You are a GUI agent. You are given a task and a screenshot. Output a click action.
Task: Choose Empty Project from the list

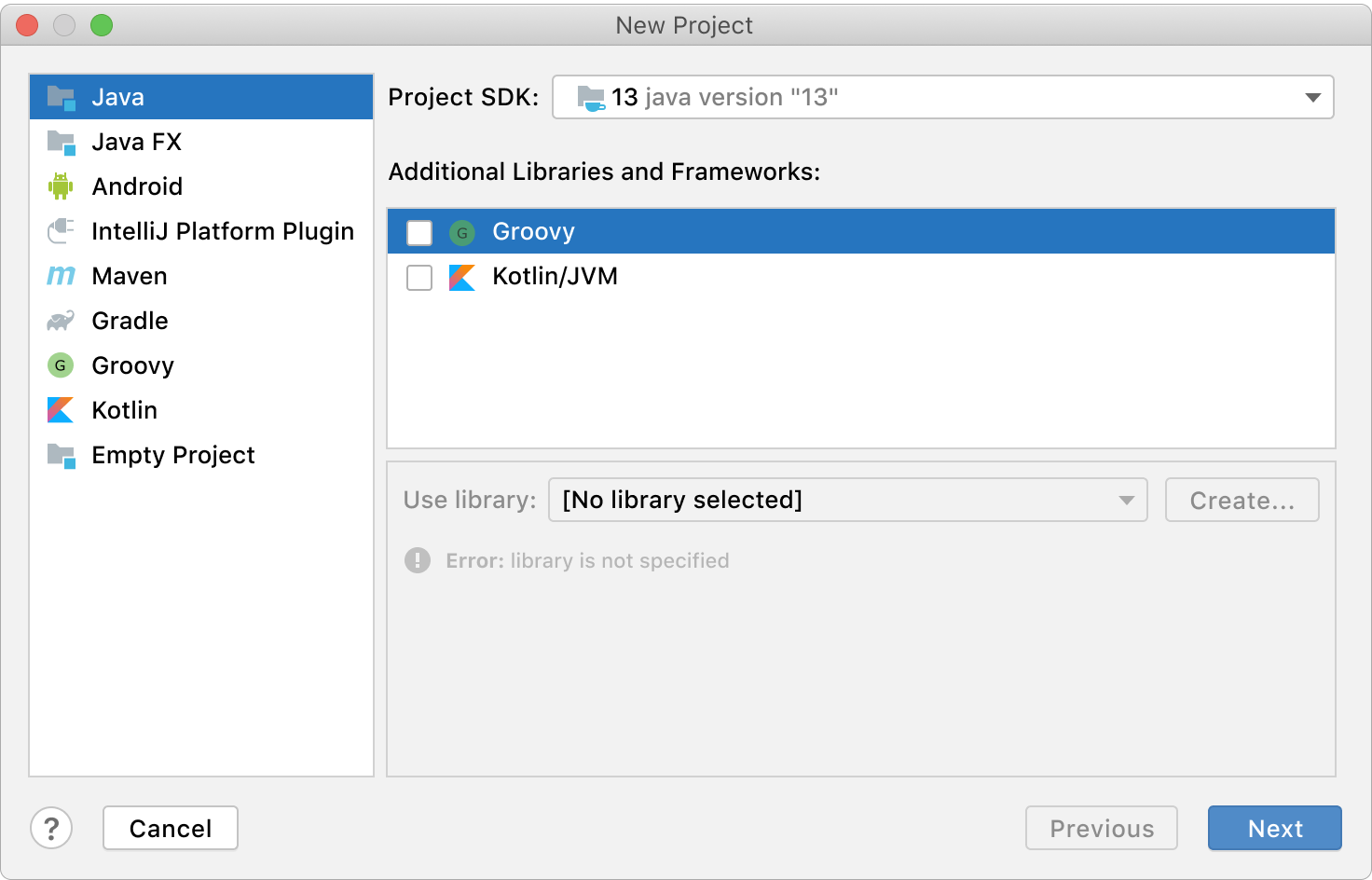(172, 455)
